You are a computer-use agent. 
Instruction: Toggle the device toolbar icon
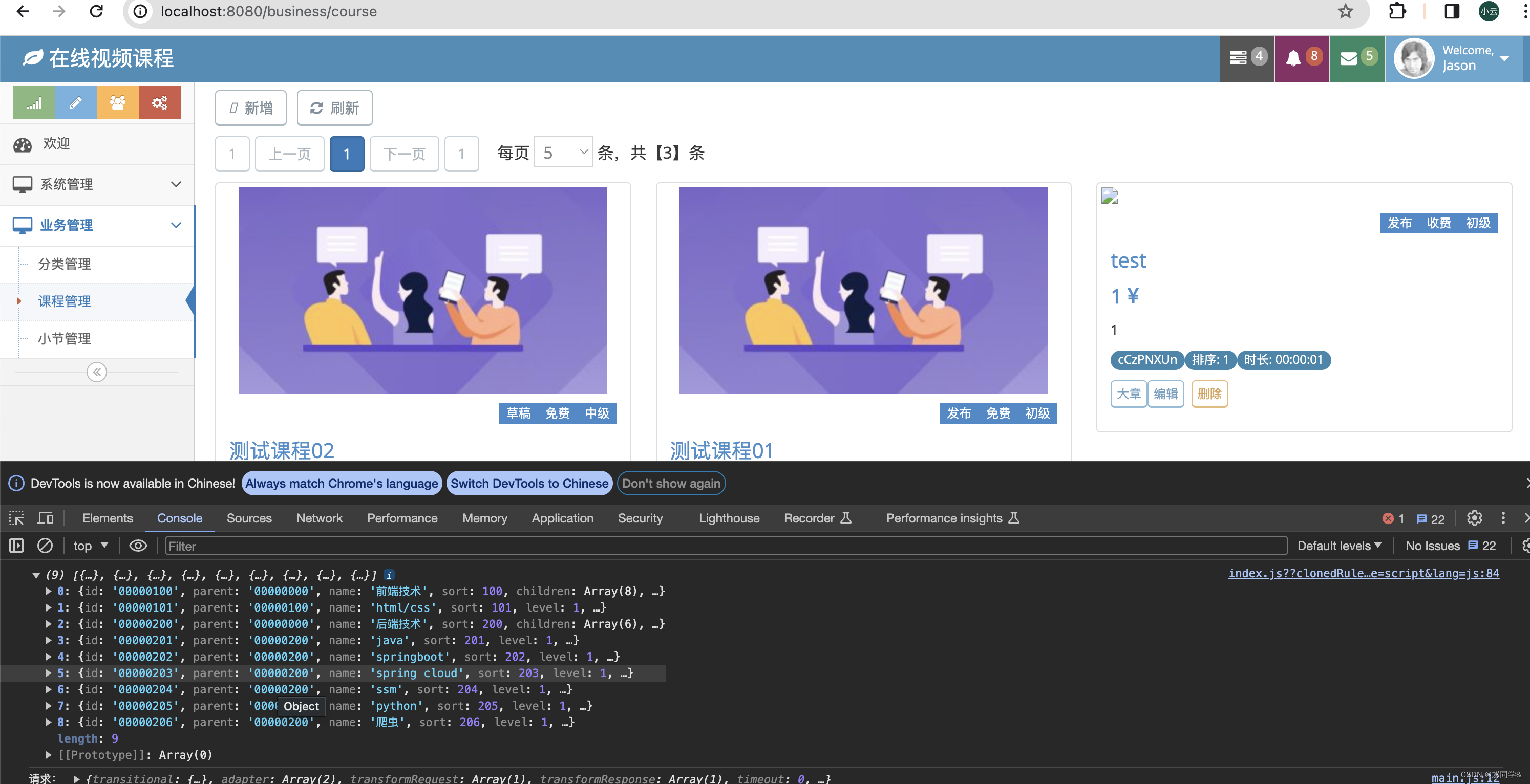45,518
